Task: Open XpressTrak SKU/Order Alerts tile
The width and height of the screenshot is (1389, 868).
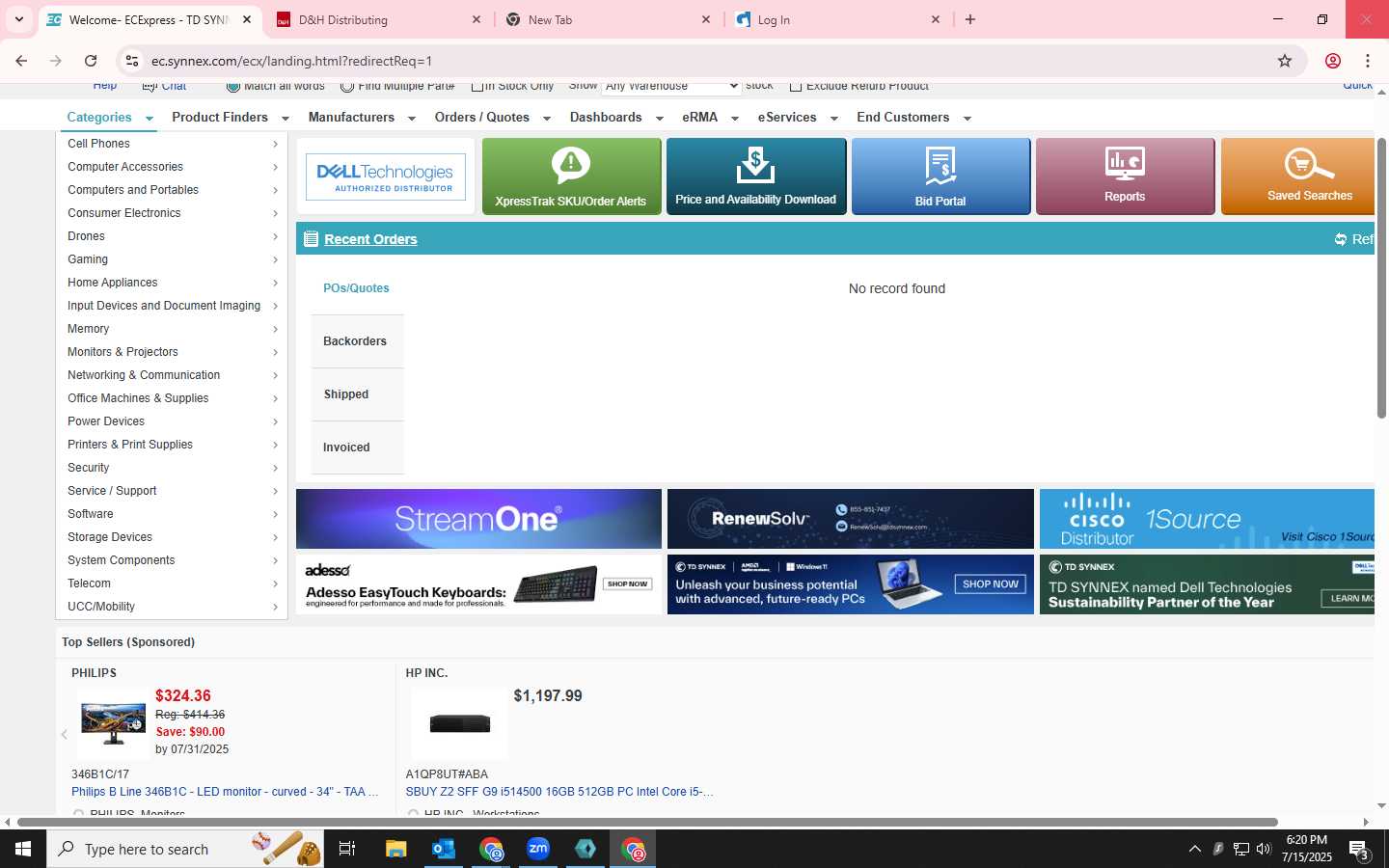Action: tap(571, 176)
